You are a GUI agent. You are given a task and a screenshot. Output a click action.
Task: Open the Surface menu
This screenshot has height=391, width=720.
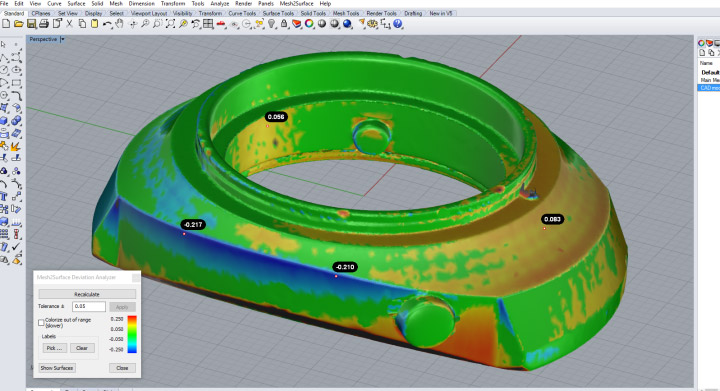[76, 4]
